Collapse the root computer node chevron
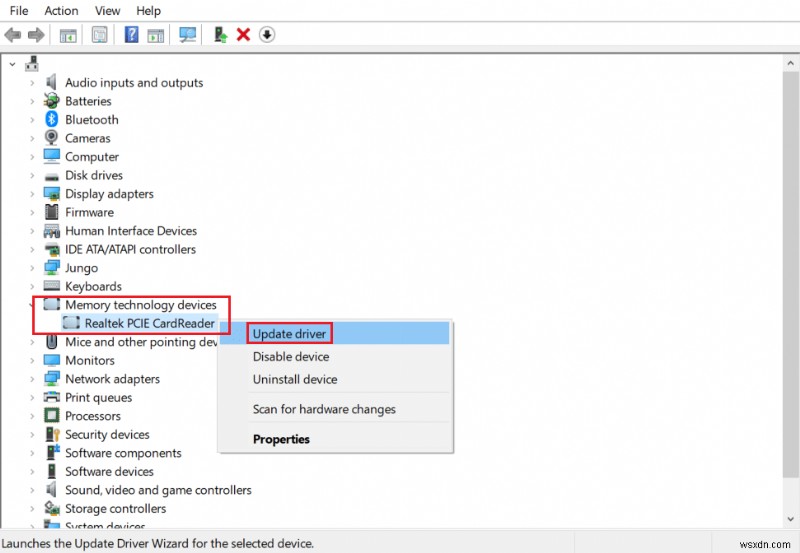 12,64
